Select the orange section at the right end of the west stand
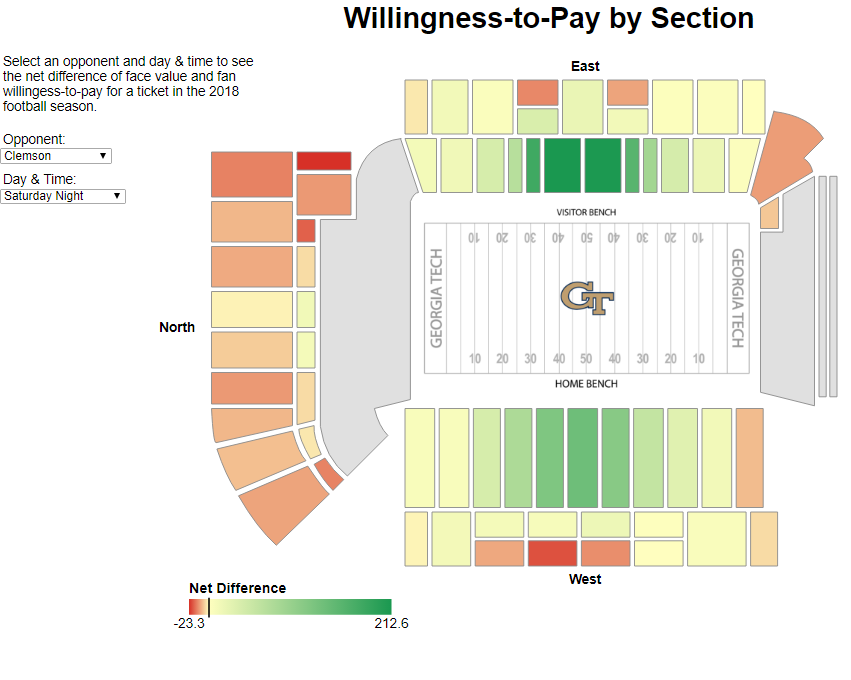 (x=749, y=458)
